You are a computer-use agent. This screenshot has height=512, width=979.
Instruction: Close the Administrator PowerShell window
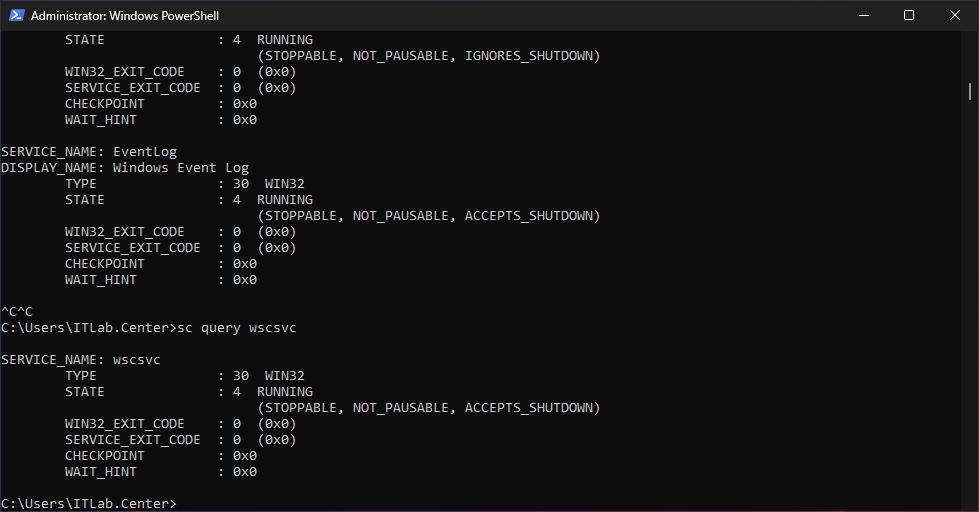pyautogui.click(x=955, y=15)
